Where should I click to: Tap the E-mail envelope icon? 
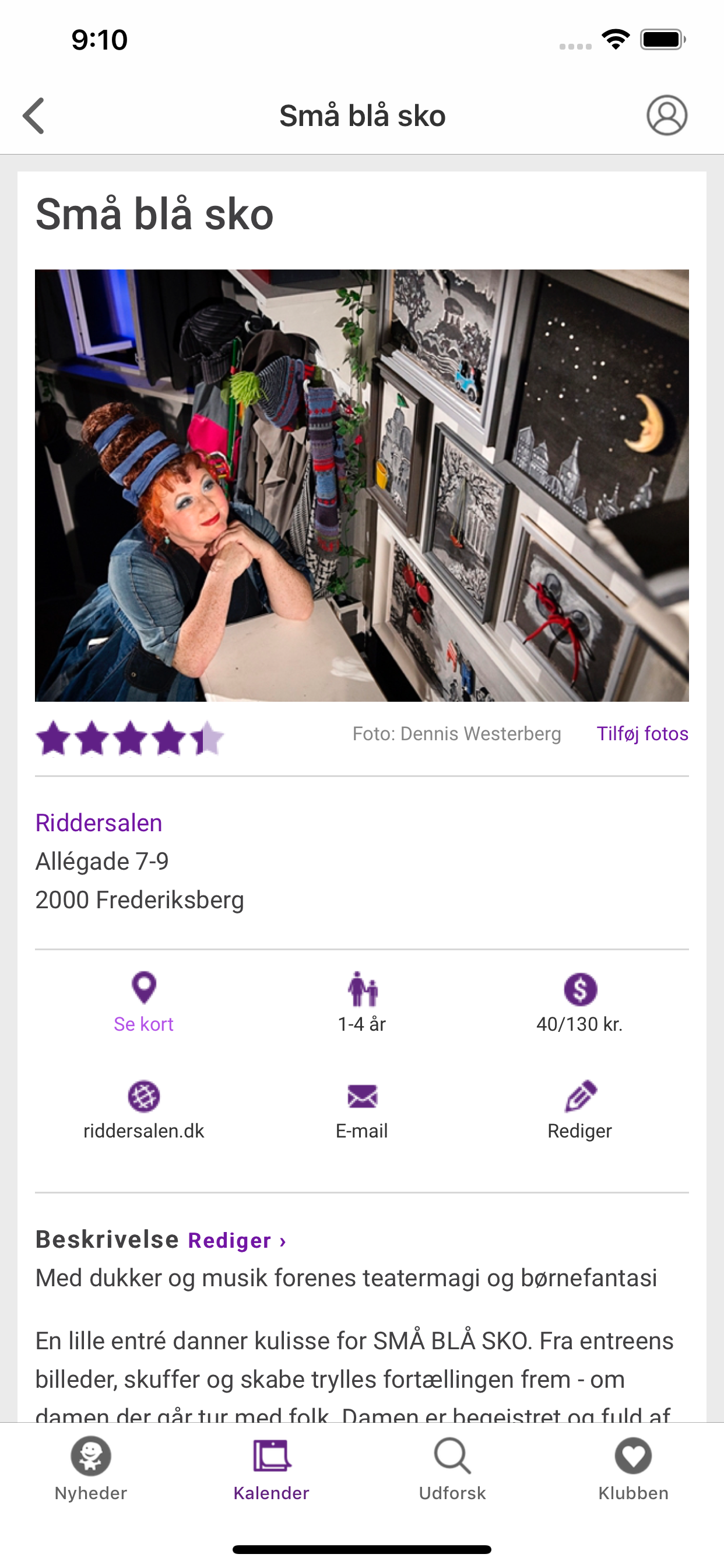click(363, 1096)
